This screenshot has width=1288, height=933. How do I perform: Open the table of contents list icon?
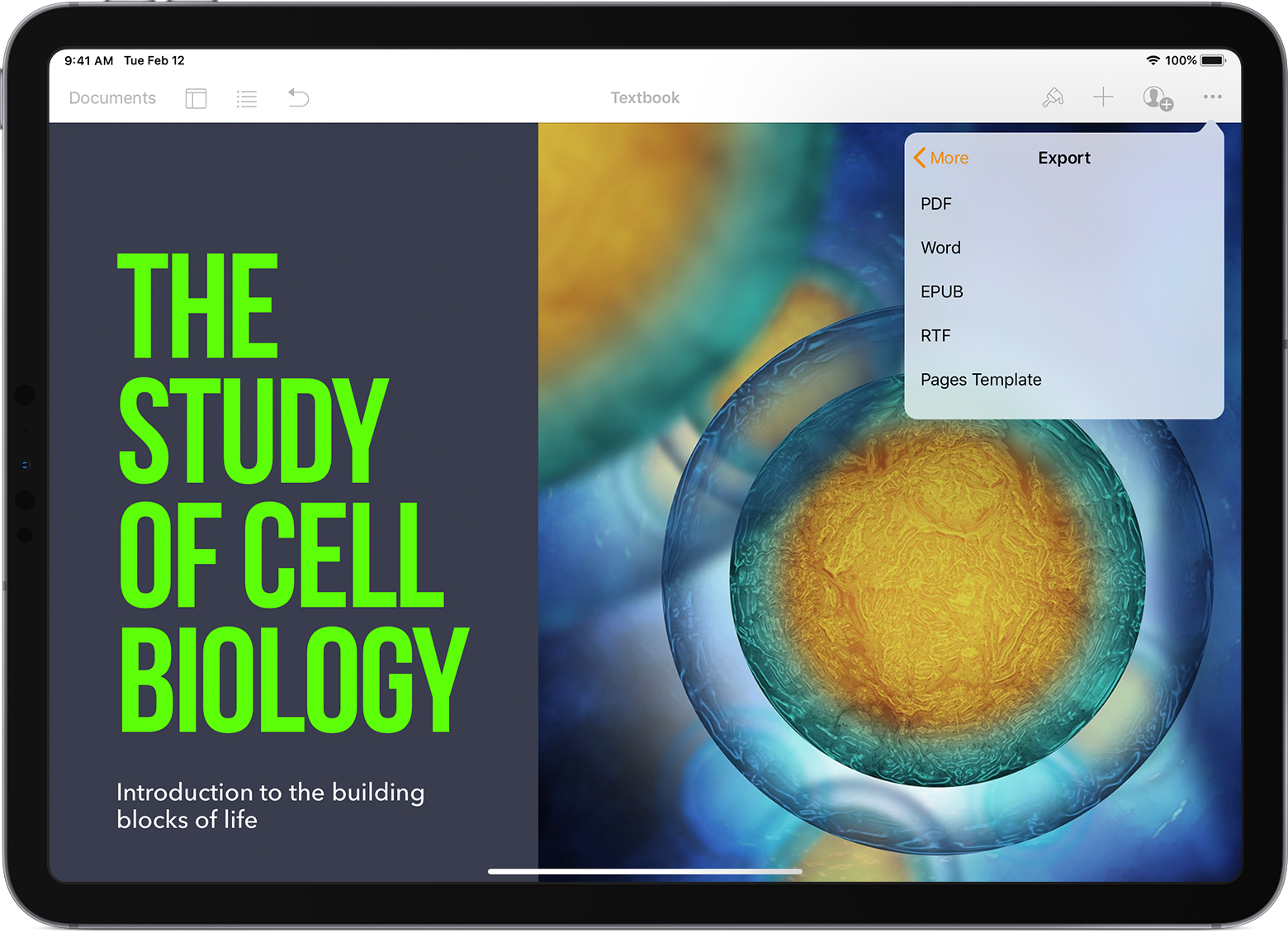tap(247, 99)
